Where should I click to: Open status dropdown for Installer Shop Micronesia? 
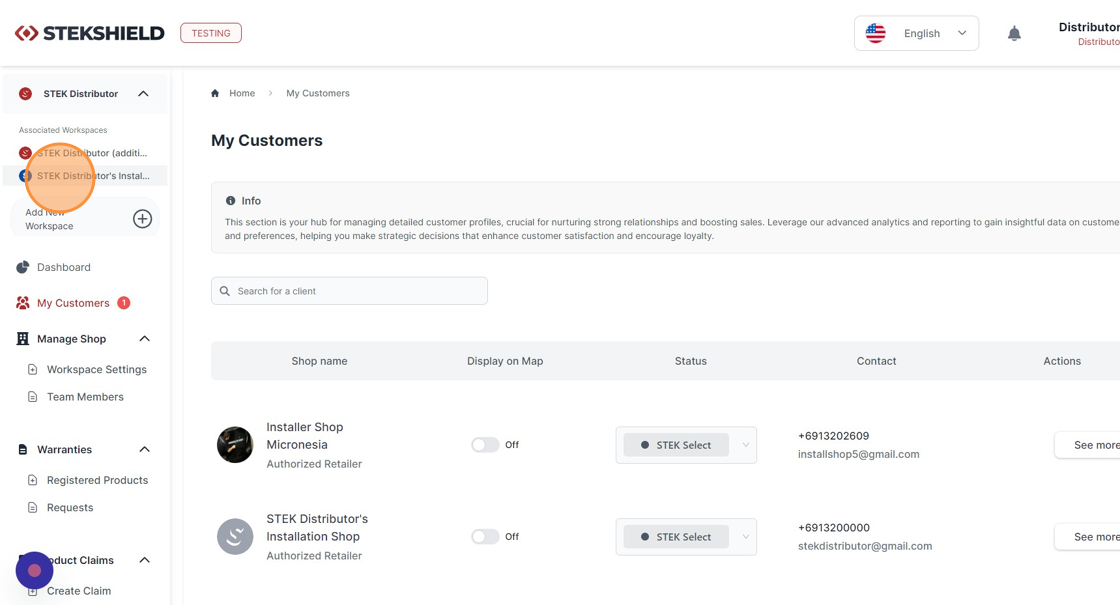[x=686, y=445]
